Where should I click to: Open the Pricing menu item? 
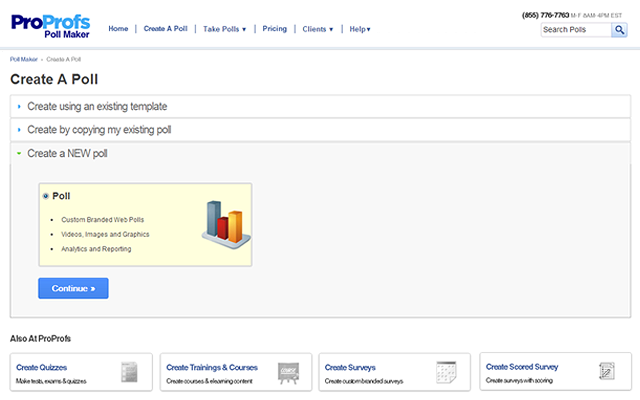click(274, 29)
